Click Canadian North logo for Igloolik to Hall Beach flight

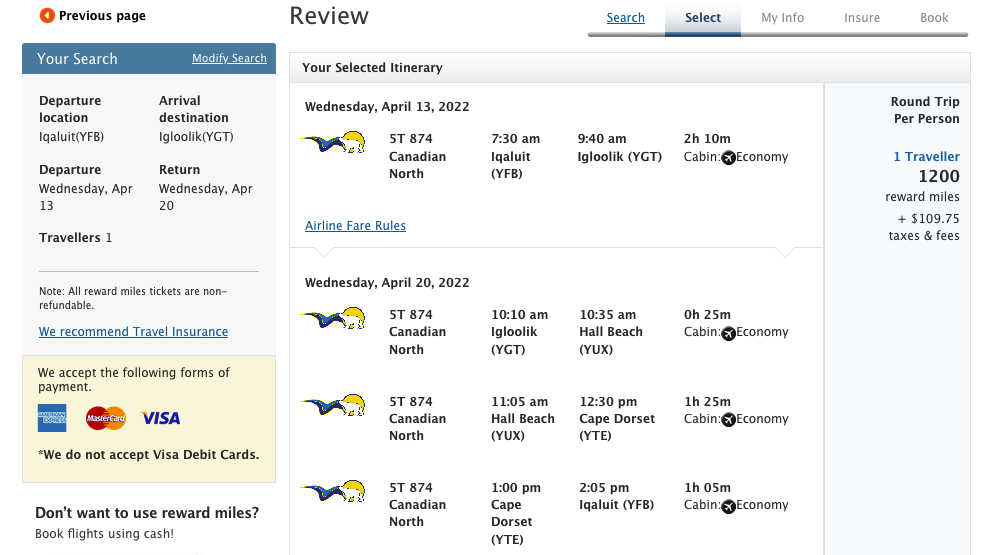pos(334,318)
